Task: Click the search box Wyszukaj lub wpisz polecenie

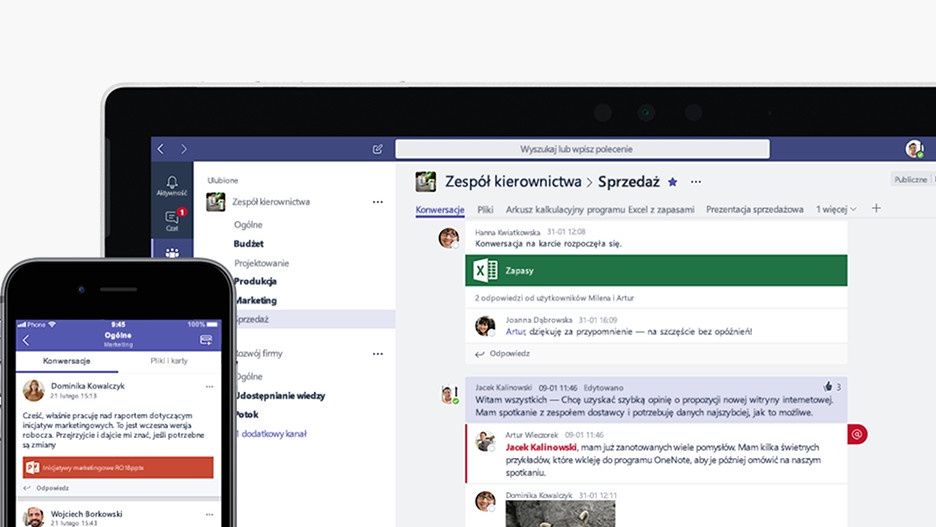Action: (582, 149)
